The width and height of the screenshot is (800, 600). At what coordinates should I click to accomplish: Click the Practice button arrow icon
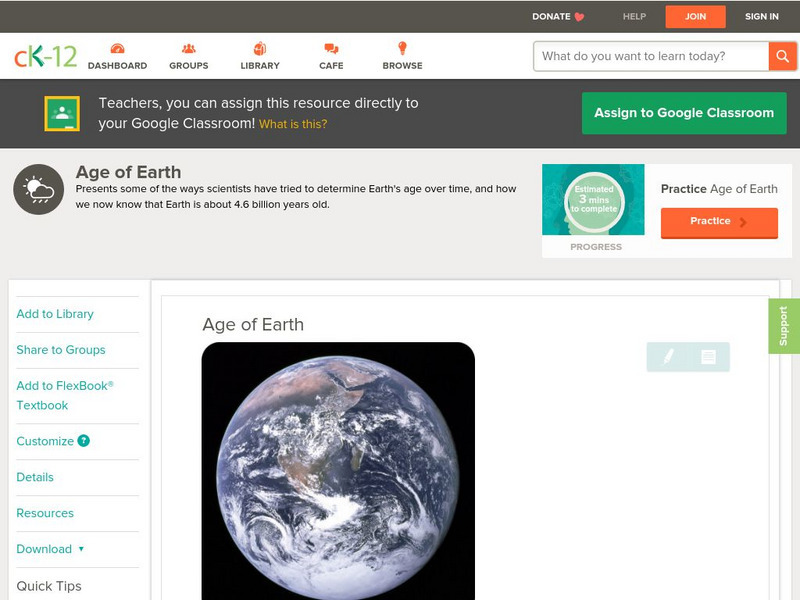point(743,222)
